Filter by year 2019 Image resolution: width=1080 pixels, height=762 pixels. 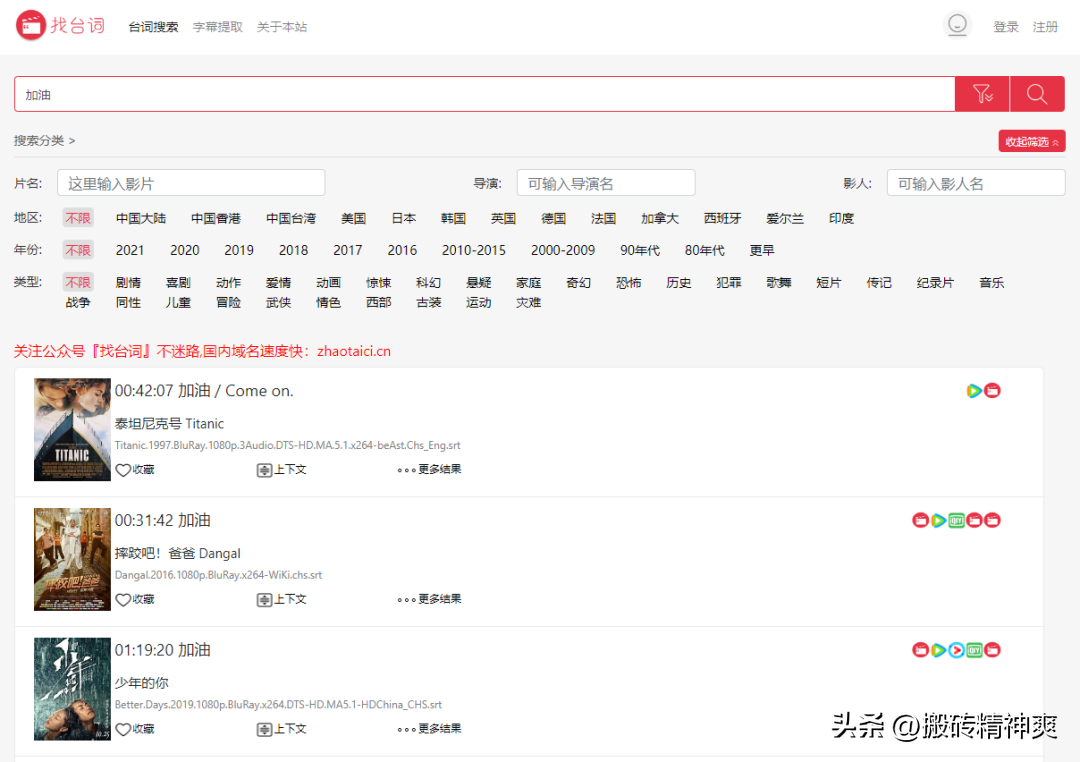(239, 250)
